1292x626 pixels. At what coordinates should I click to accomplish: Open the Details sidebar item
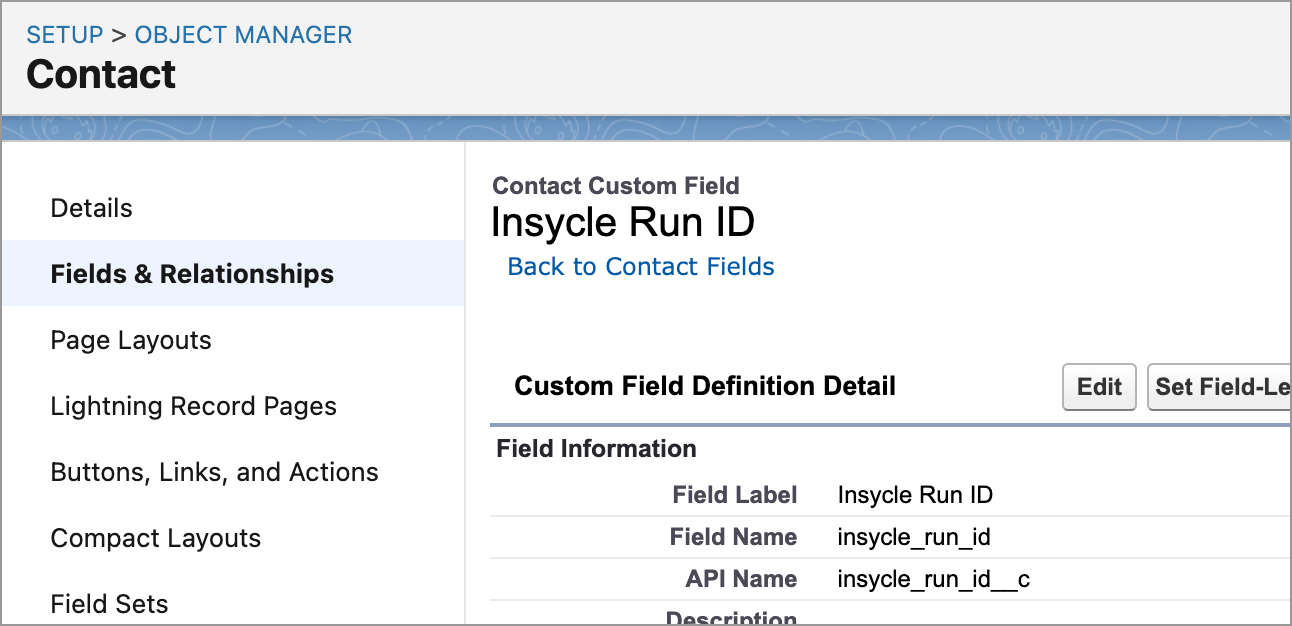click(x=92, y=208)
